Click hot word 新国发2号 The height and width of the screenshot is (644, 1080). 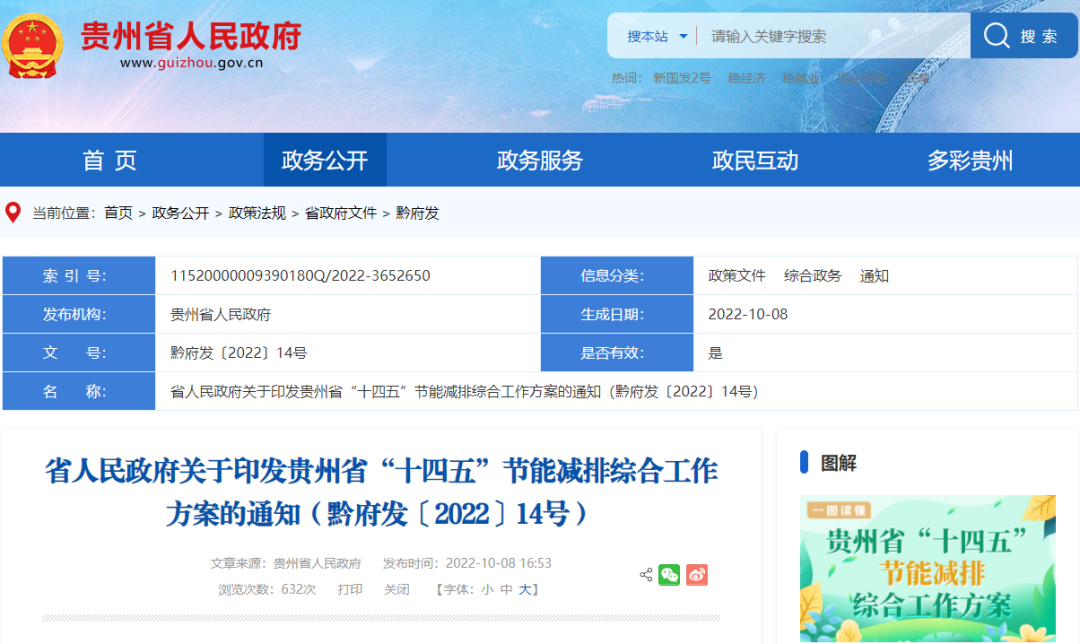681,79
